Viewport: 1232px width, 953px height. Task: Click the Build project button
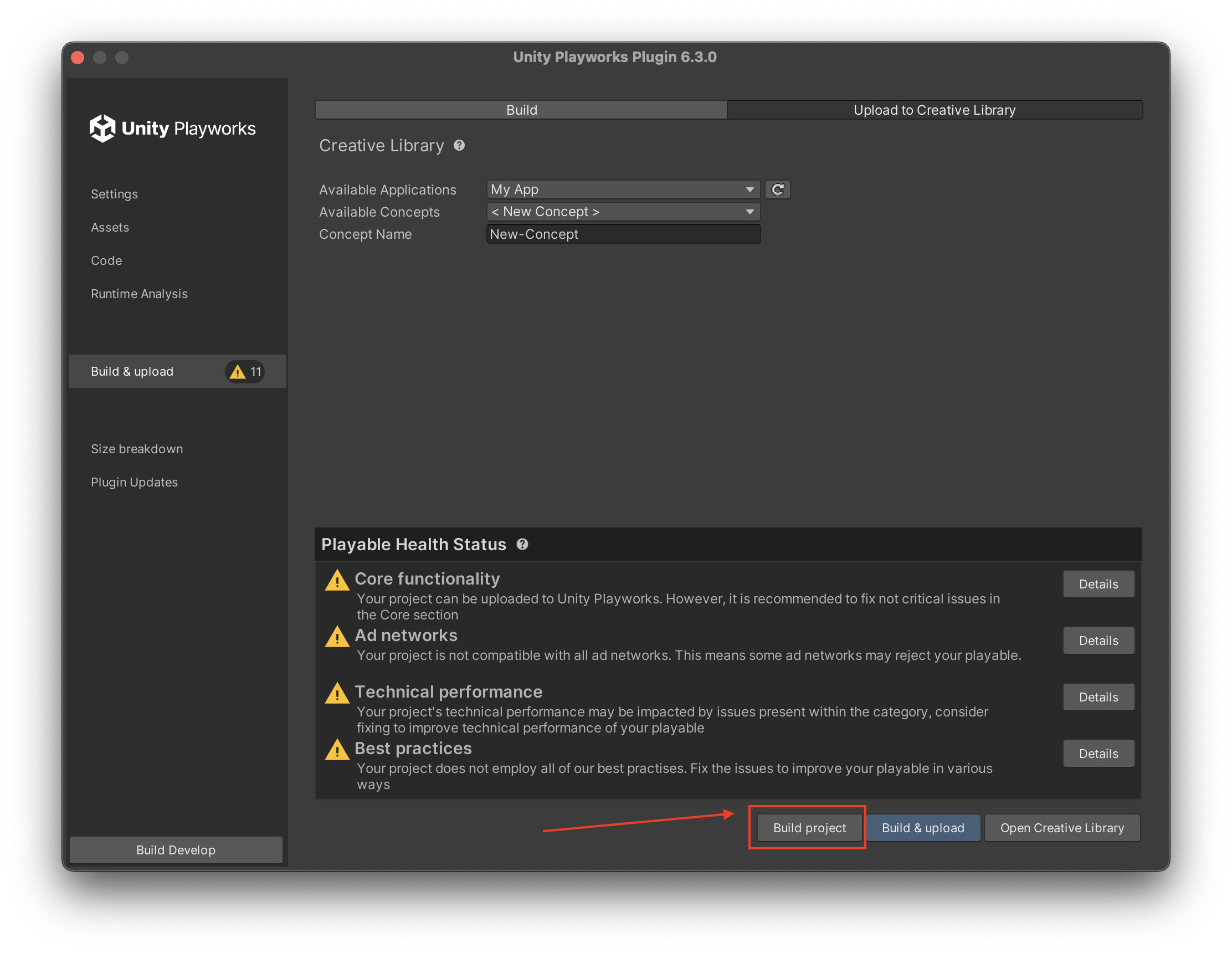click(x=809, y=828)
